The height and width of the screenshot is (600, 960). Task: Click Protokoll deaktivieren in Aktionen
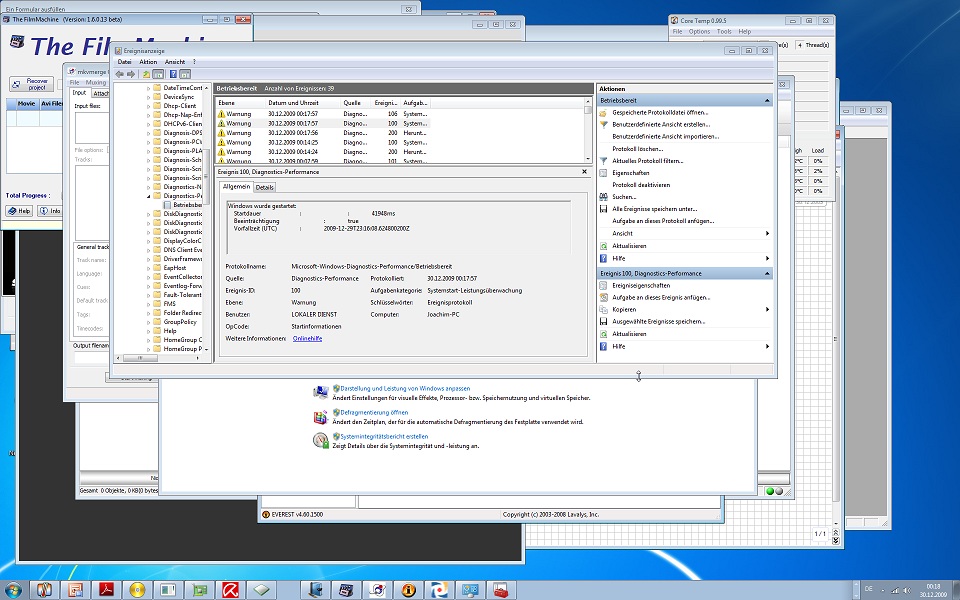pyautogui.click(x=641, y=185)
